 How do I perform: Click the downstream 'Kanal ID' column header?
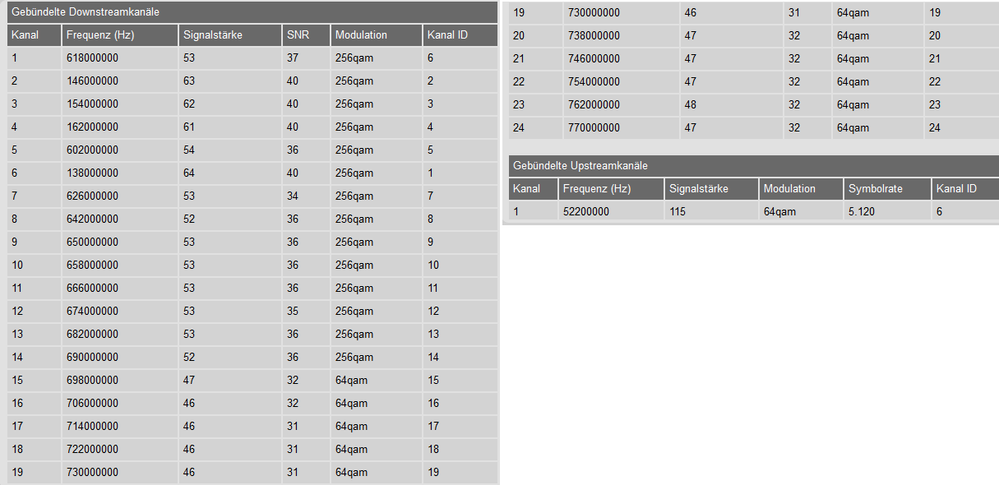[x=449, y=35]
